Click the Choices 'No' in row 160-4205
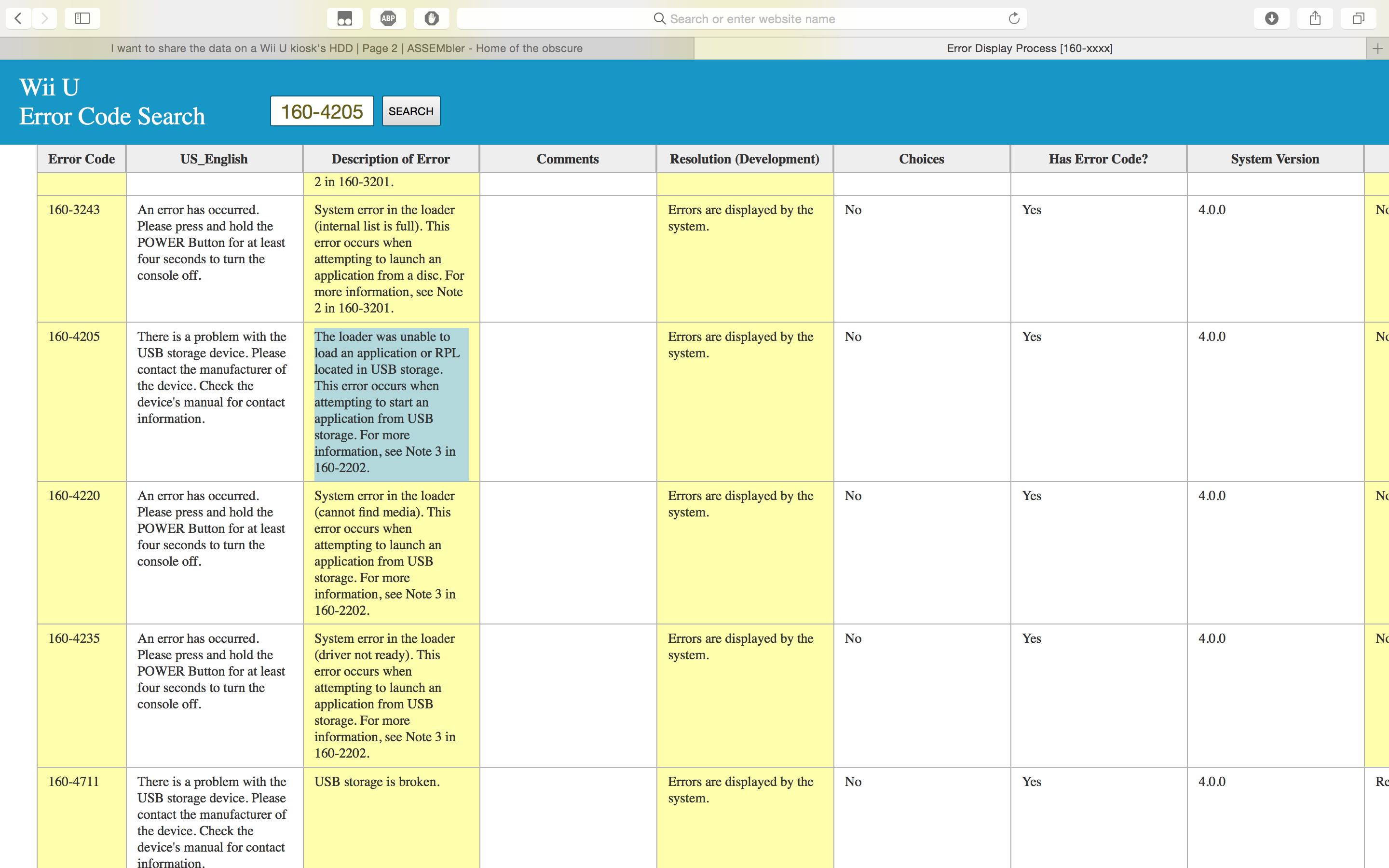This screenshot has width=1389, height=868. click(x=853, y=337)
